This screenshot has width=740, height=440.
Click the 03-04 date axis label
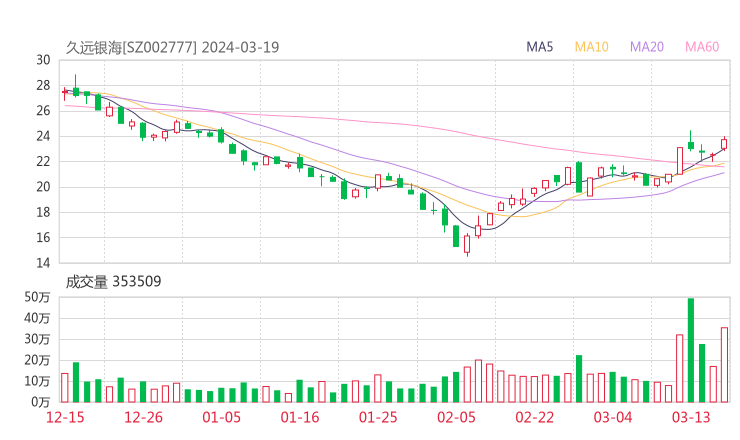point(613,417)
